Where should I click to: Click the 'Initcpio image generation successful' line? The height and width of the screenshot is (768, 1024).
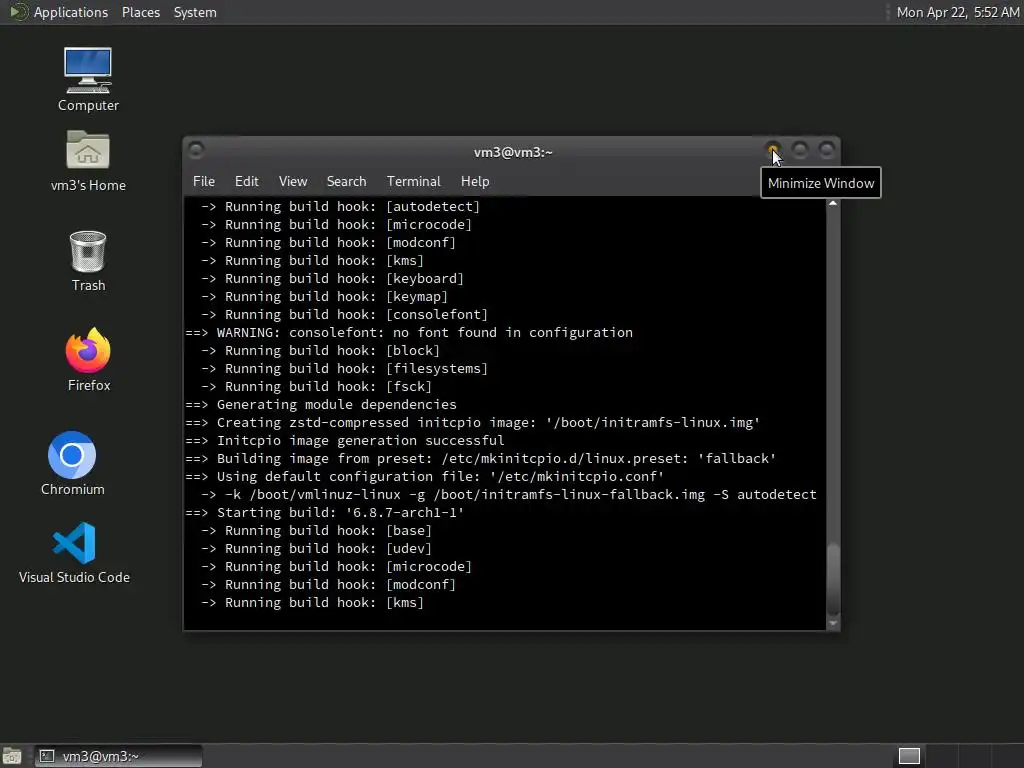[x=345, y=440]
